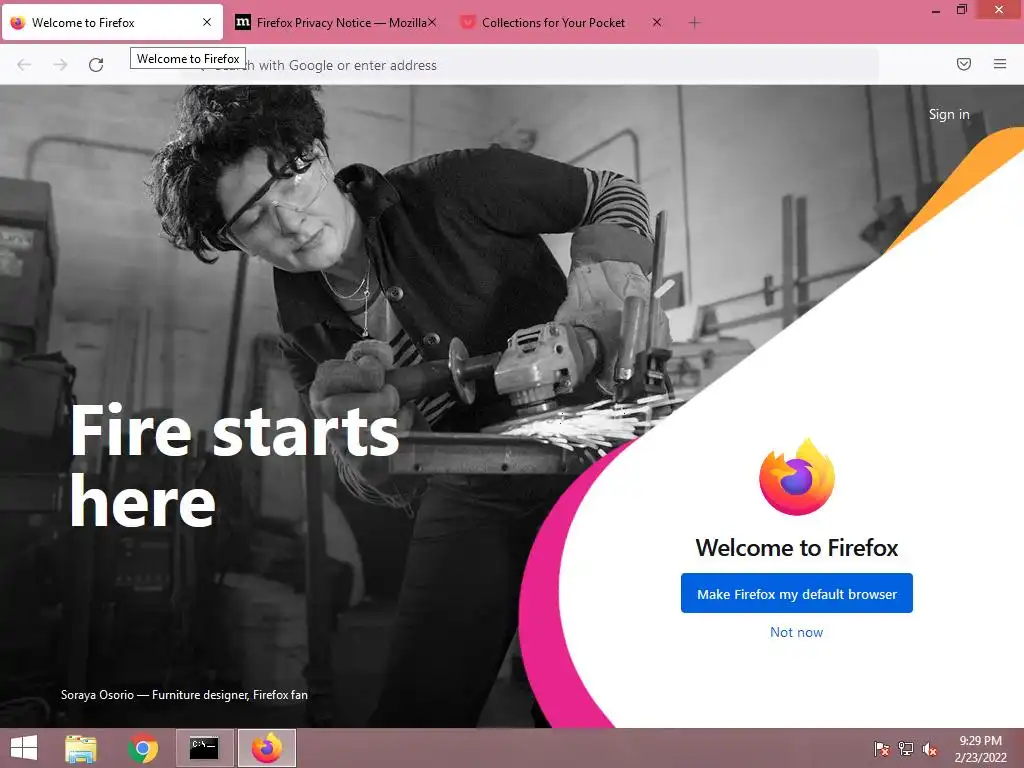Click the Privacy Notice tab Mozilla favicon
The width and height of the screenshot is (1024, 768).
click(243, 22)
